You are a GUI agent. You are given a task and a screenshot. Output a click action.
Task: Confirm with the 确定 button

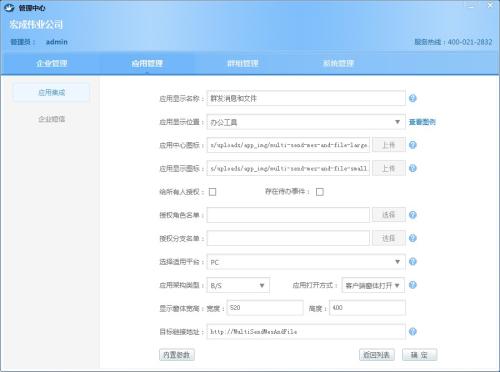point(420,355)
